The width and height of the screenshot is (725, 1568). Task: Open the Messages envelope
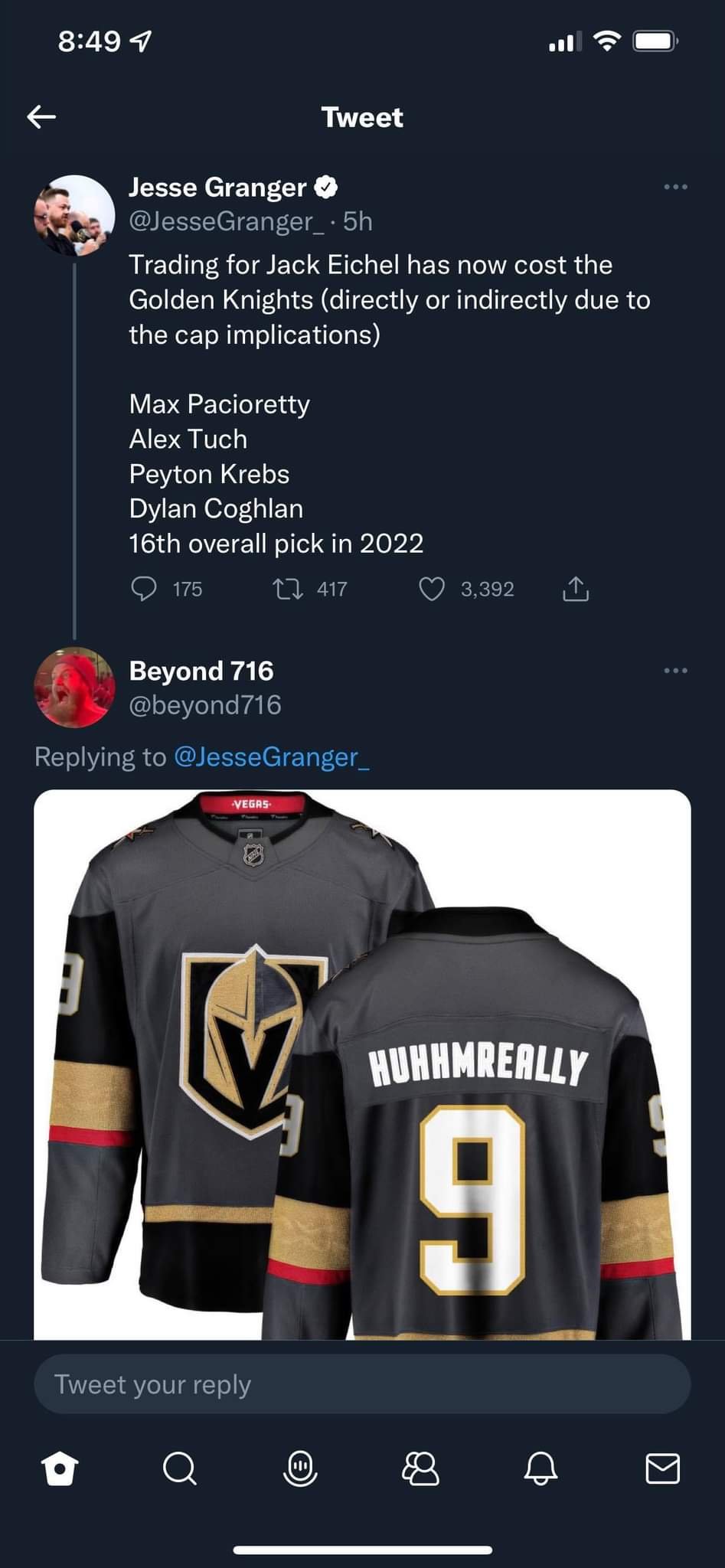pos(662,1468)
